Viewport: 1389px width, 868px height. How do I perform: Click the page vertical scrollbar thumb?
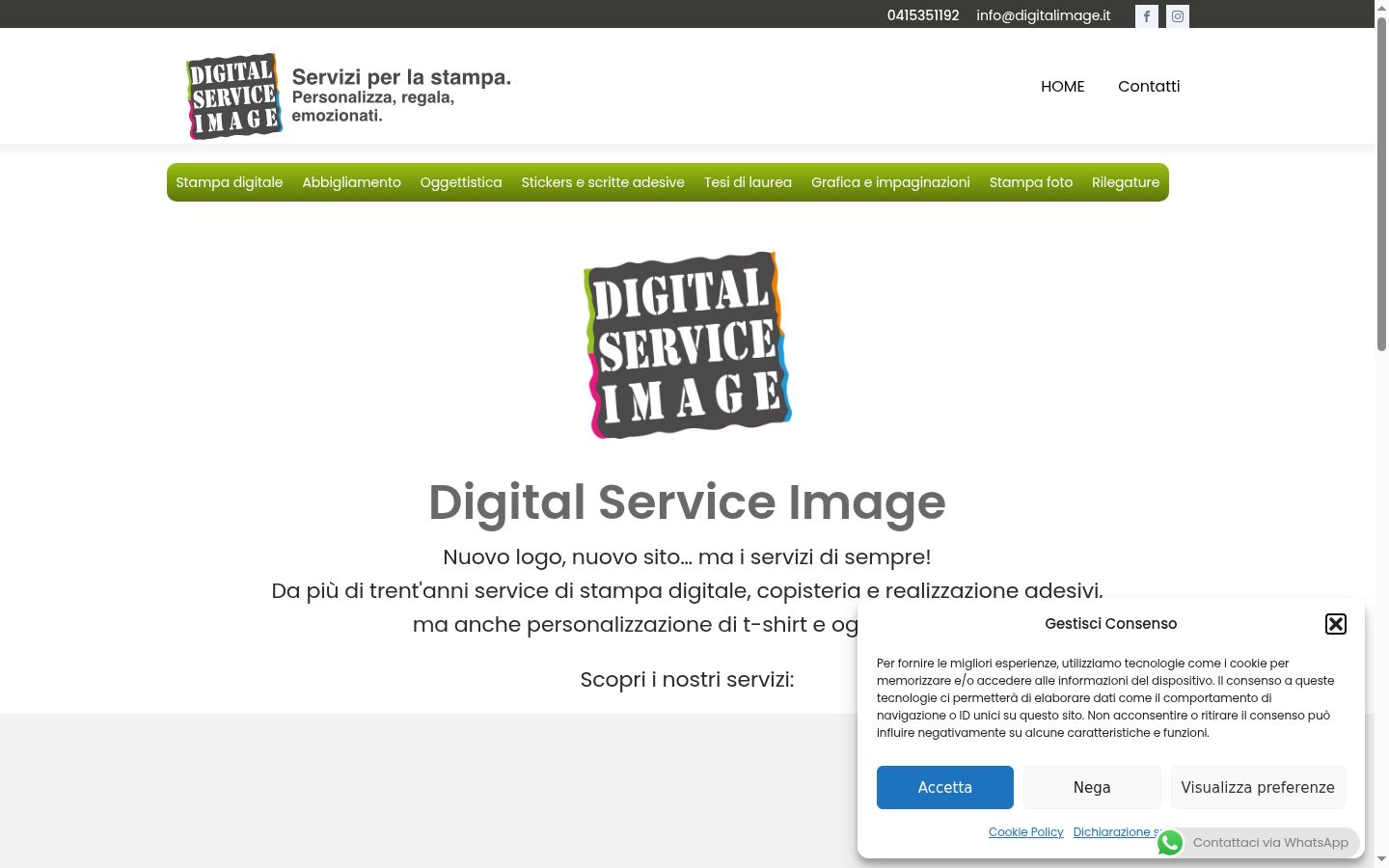click(x=1381, y=183)
